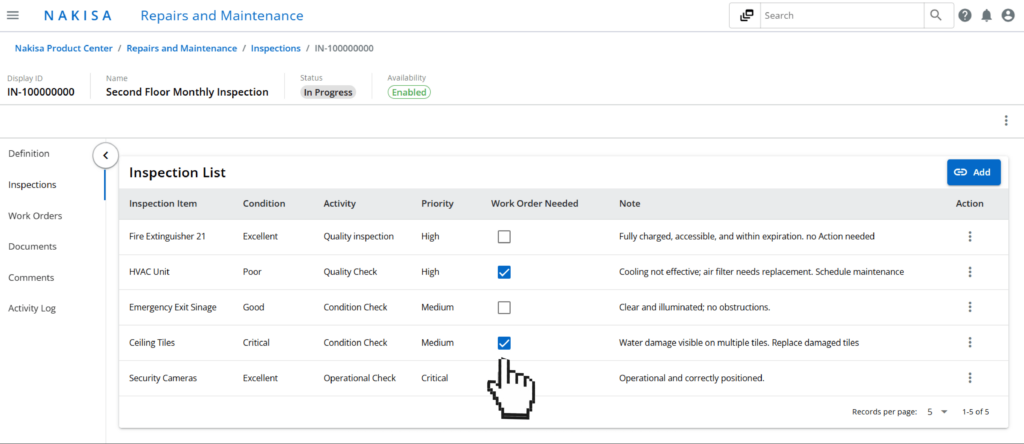Uncheck Work Order Needed for HVAC Unit
Viewport: 1024px width, 444px height.
504,272
